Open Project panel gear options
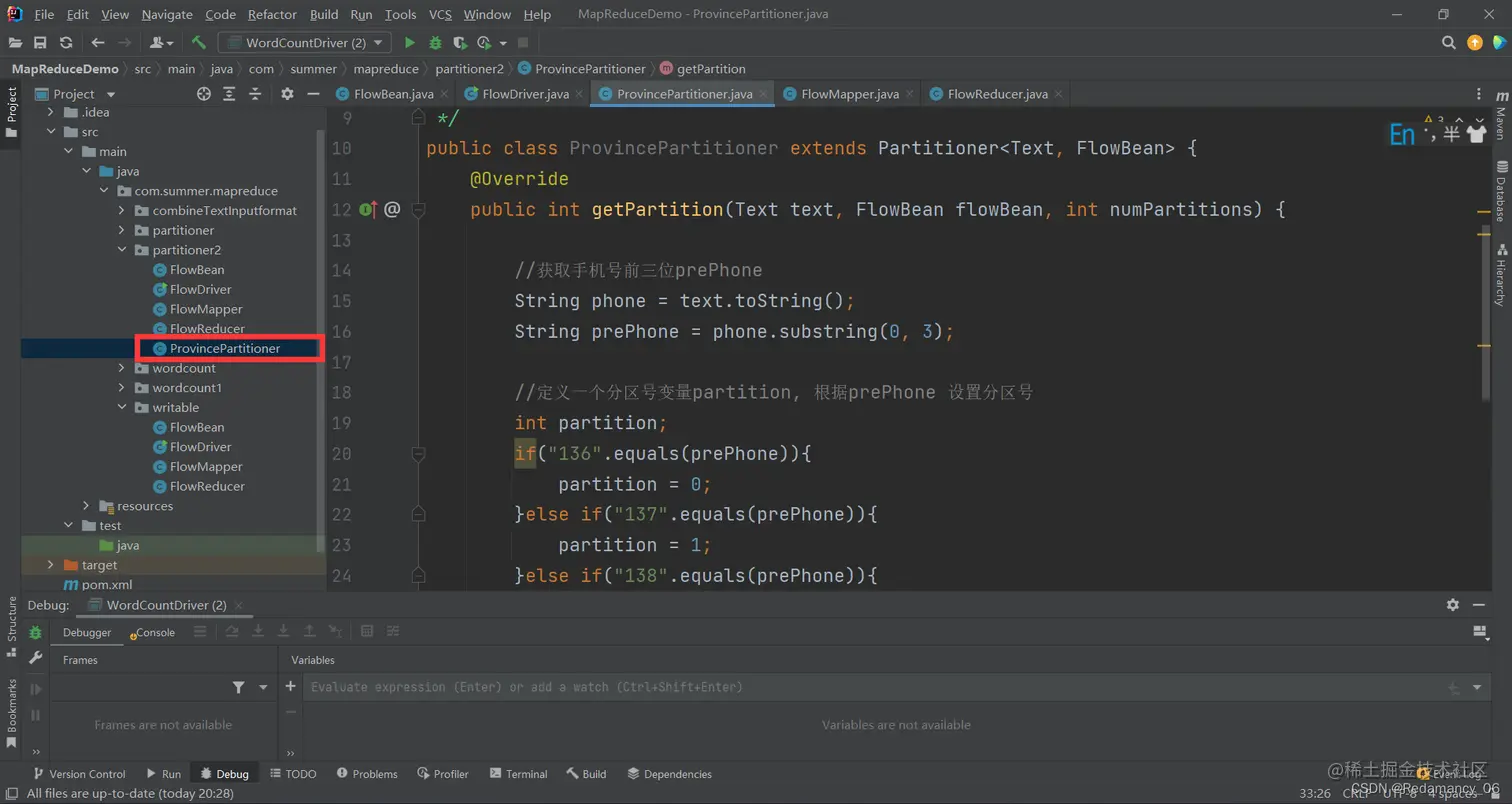Viewport: 1512px width, 804px height. (287, 94)
